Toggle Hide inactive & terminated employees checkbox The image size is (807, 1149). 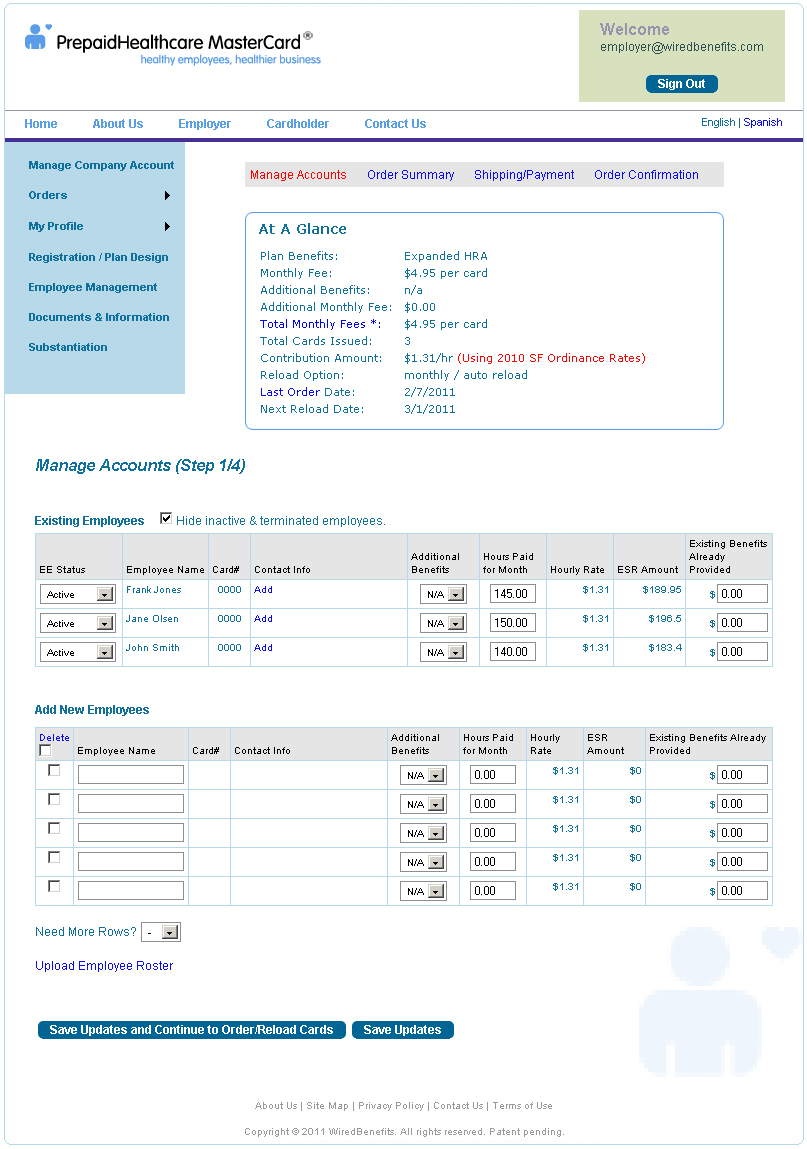point(166,519)
